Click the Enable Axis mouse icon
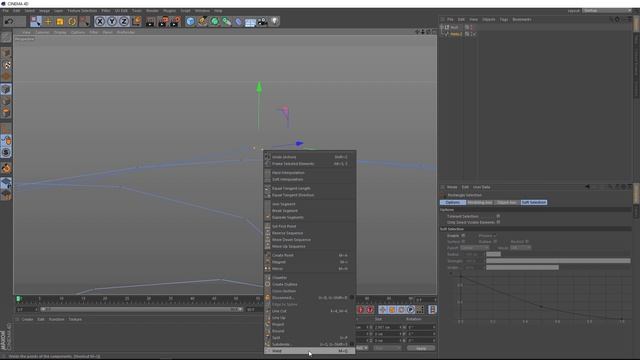Image resolution: width=640 pixels, height=360 pixels. pyautogui.click(x=6, y=140)
